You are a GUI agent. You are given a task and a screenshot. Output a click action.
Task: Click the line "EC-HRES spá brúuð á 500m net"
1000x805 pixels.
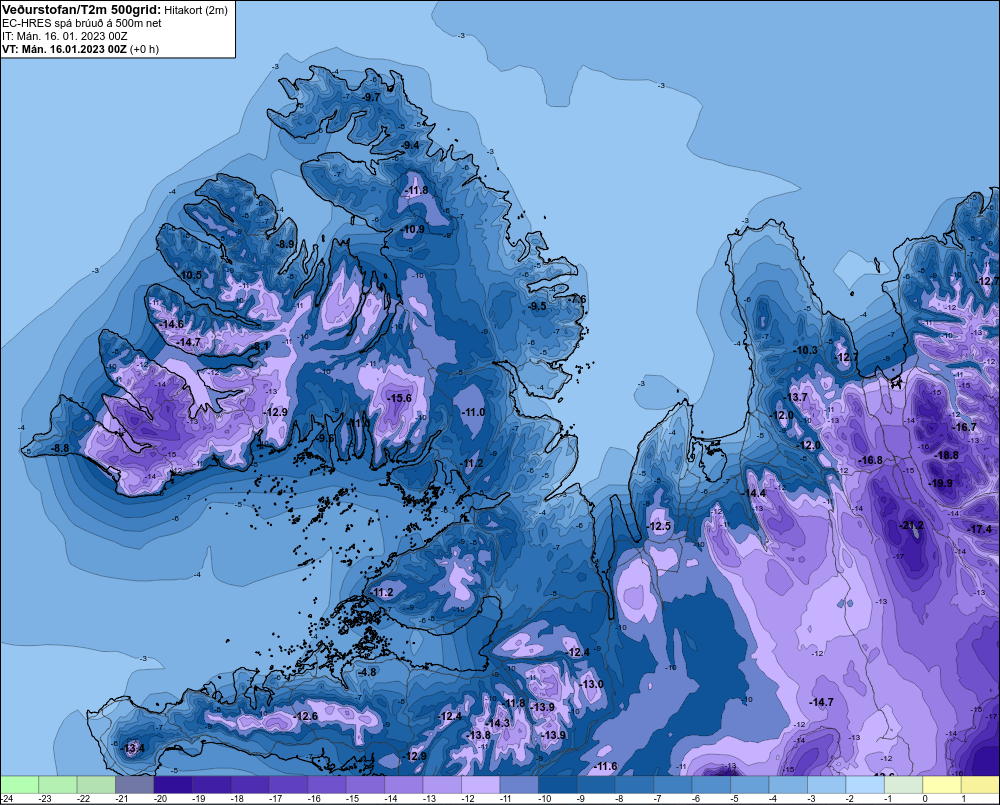(x=81, y=23)
